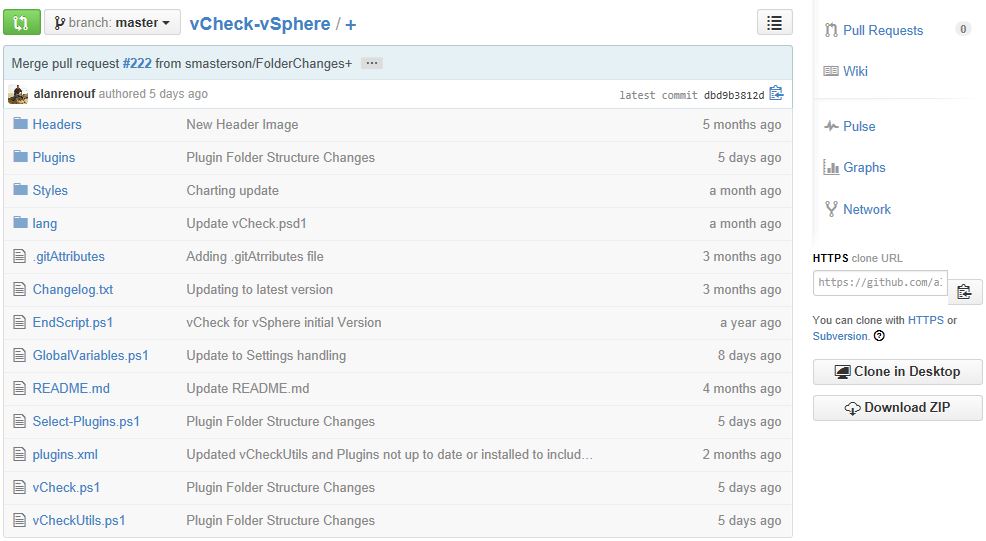
Task: Open latest commit dbd9b3812d
Action: (734, 95)
